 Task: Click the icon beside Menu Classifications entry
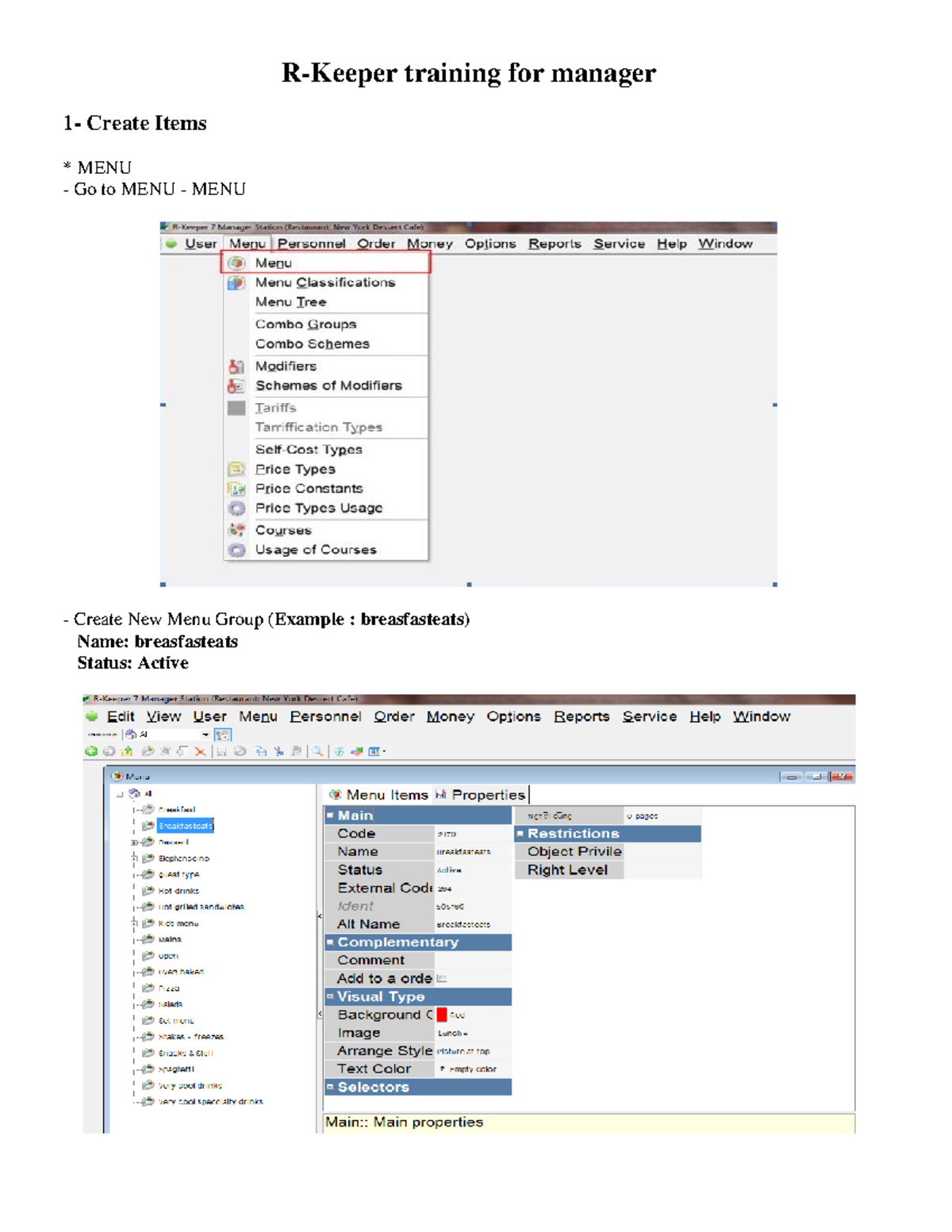[236, 282]
